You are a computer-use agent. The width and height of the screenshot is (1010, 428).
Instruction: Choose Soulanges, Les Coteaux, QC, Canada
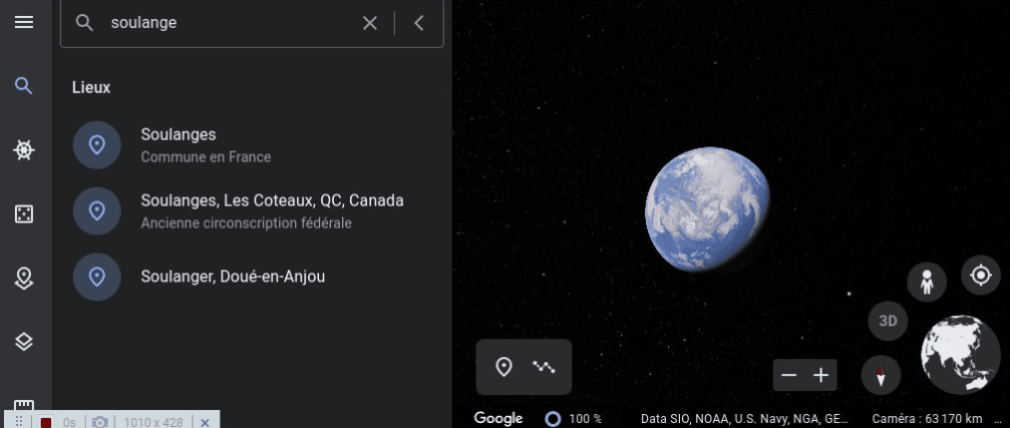pos(252,211)
